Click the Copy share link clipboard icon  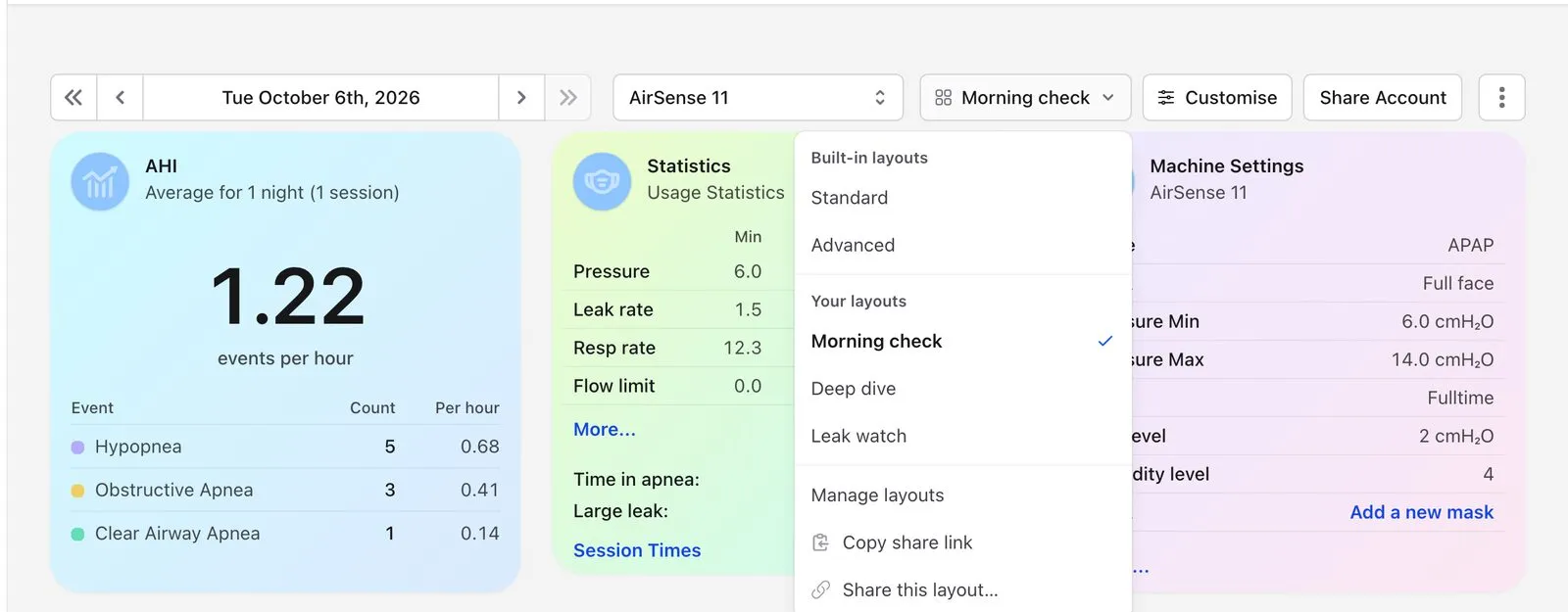point(821,542)
